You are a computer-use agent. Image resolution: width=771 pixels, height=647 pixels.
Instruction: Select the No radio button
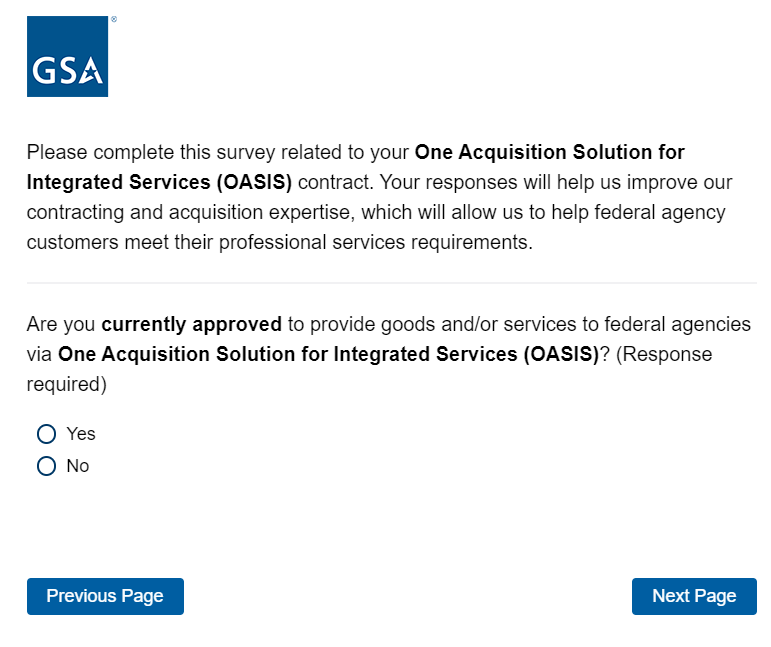coord(46,466)
